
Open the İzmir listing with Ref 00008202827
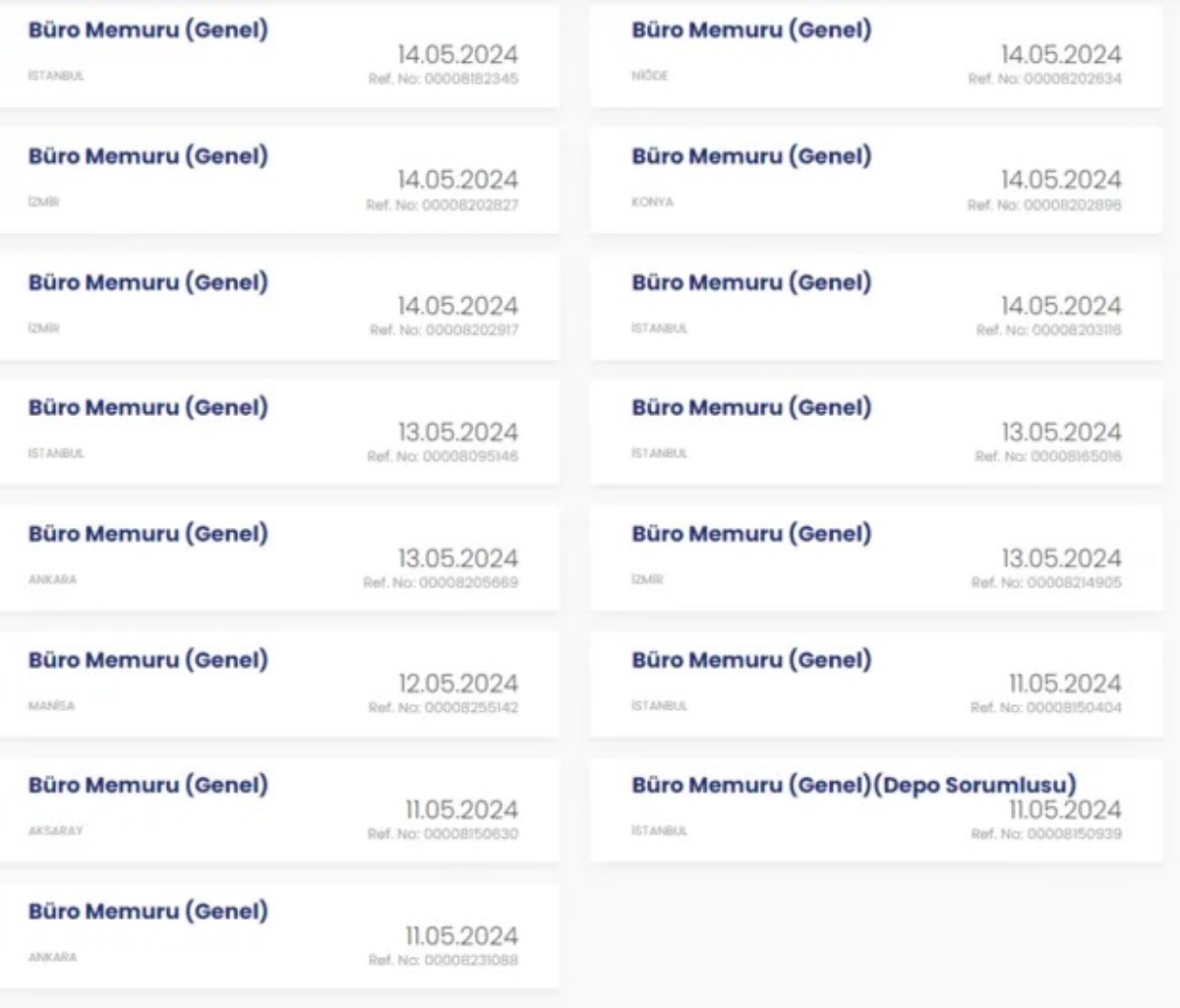pos(279,180)
